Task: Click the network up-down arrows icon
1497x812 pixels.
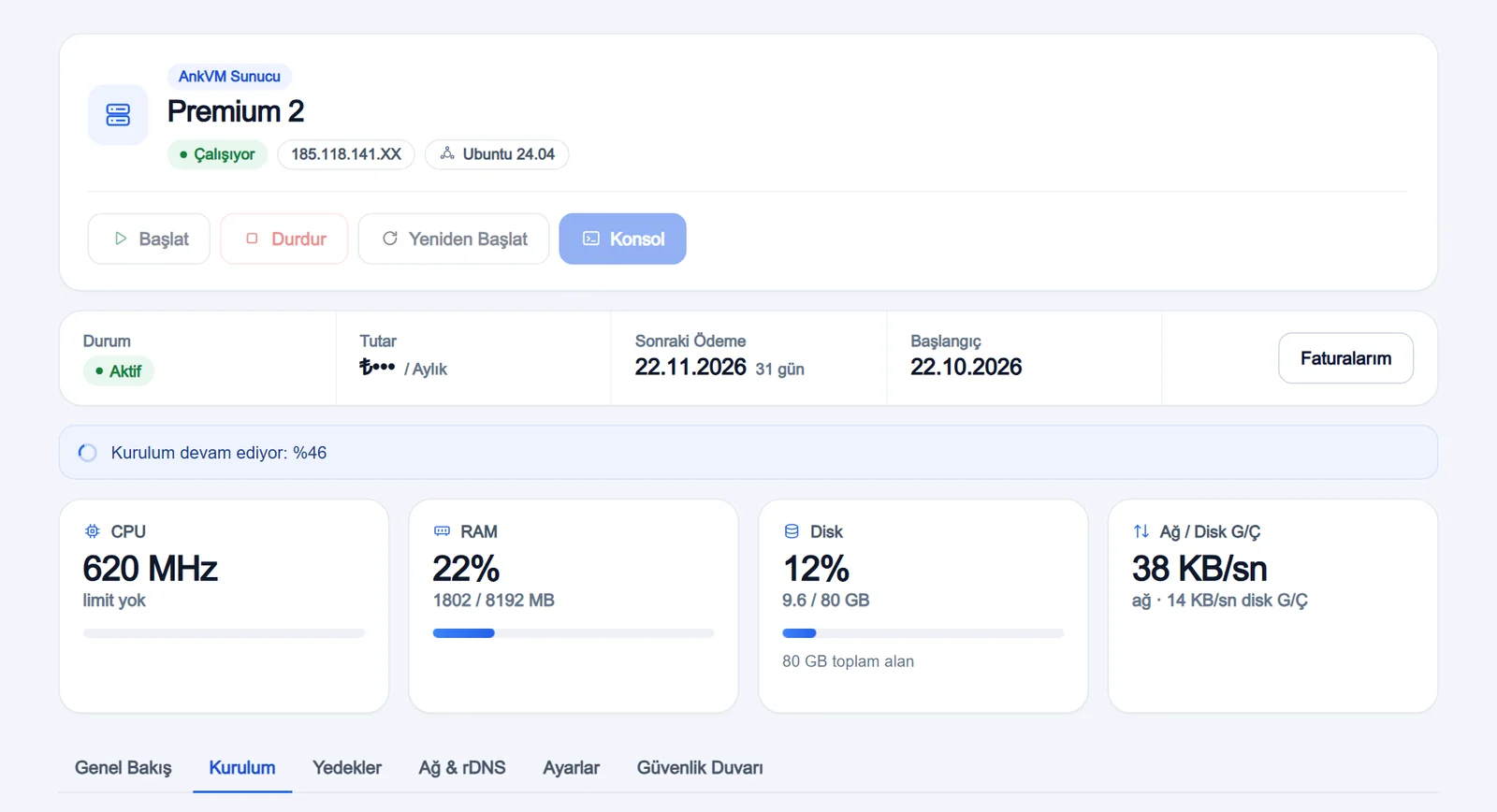Action: tap(1141, 531)
